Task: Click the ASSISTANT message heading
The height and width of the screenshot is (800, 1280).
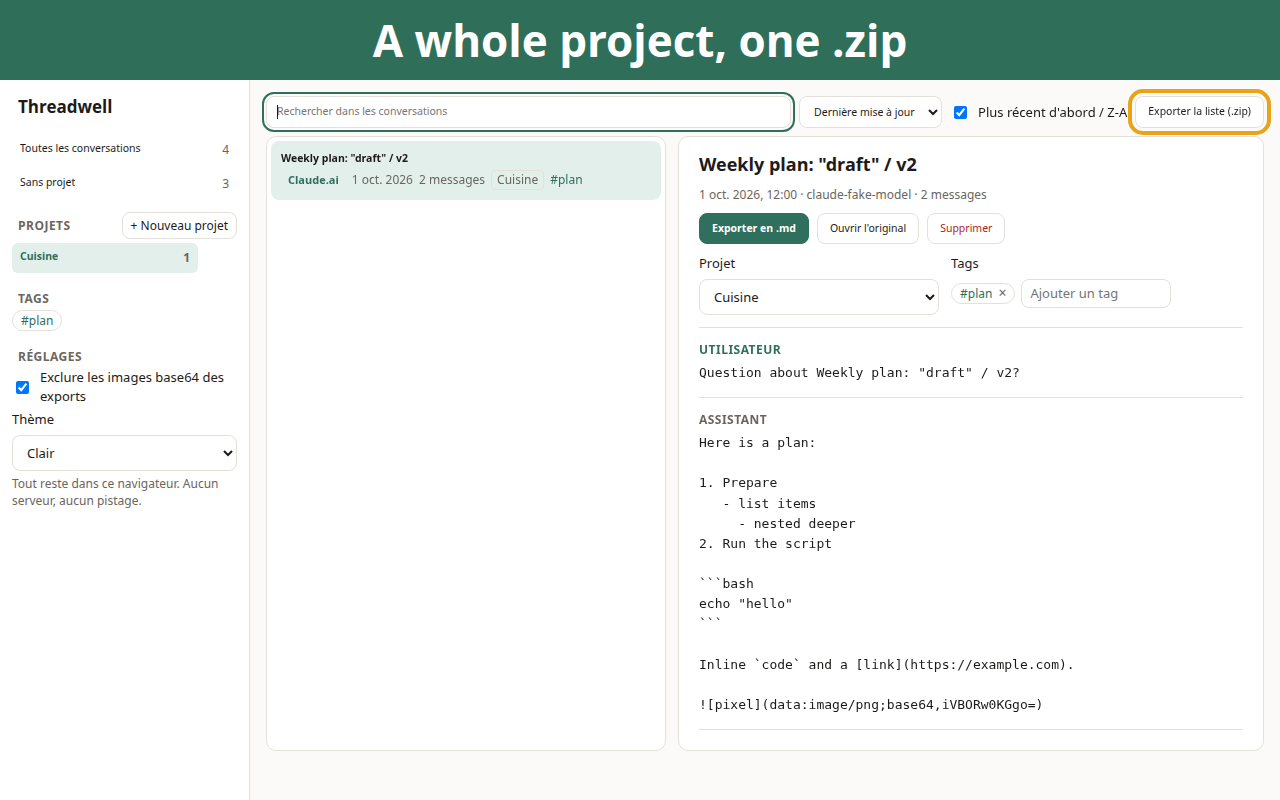Action: click(733, 420)
